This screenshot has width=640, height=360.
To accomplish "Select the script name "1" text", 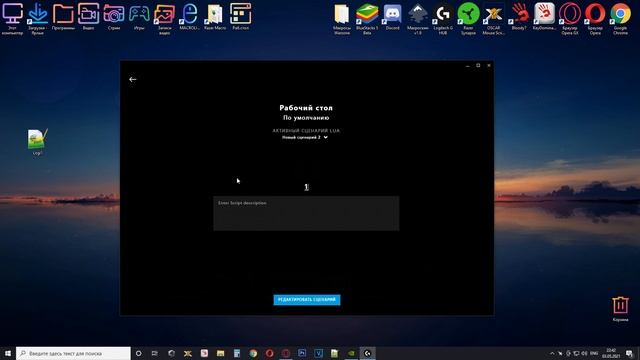I will (x=307, y=187).
